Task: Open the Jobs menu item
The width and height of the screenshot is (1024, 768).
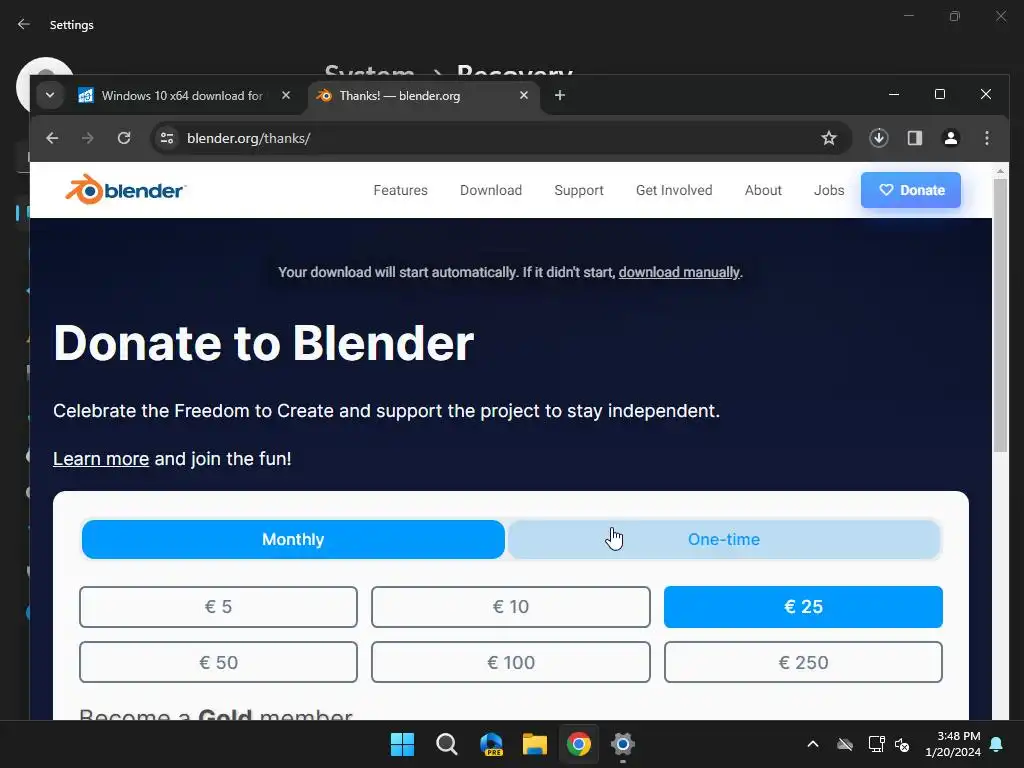Action: coord(829,190)
